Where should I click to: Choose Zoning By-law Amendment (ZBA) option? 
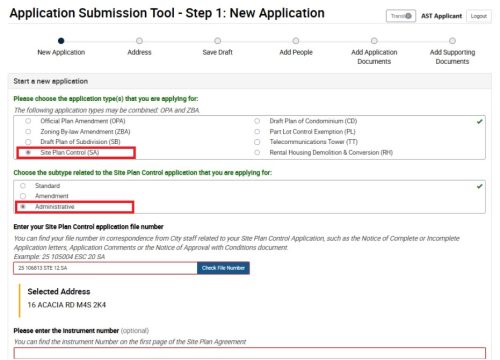tap(28, 132)
